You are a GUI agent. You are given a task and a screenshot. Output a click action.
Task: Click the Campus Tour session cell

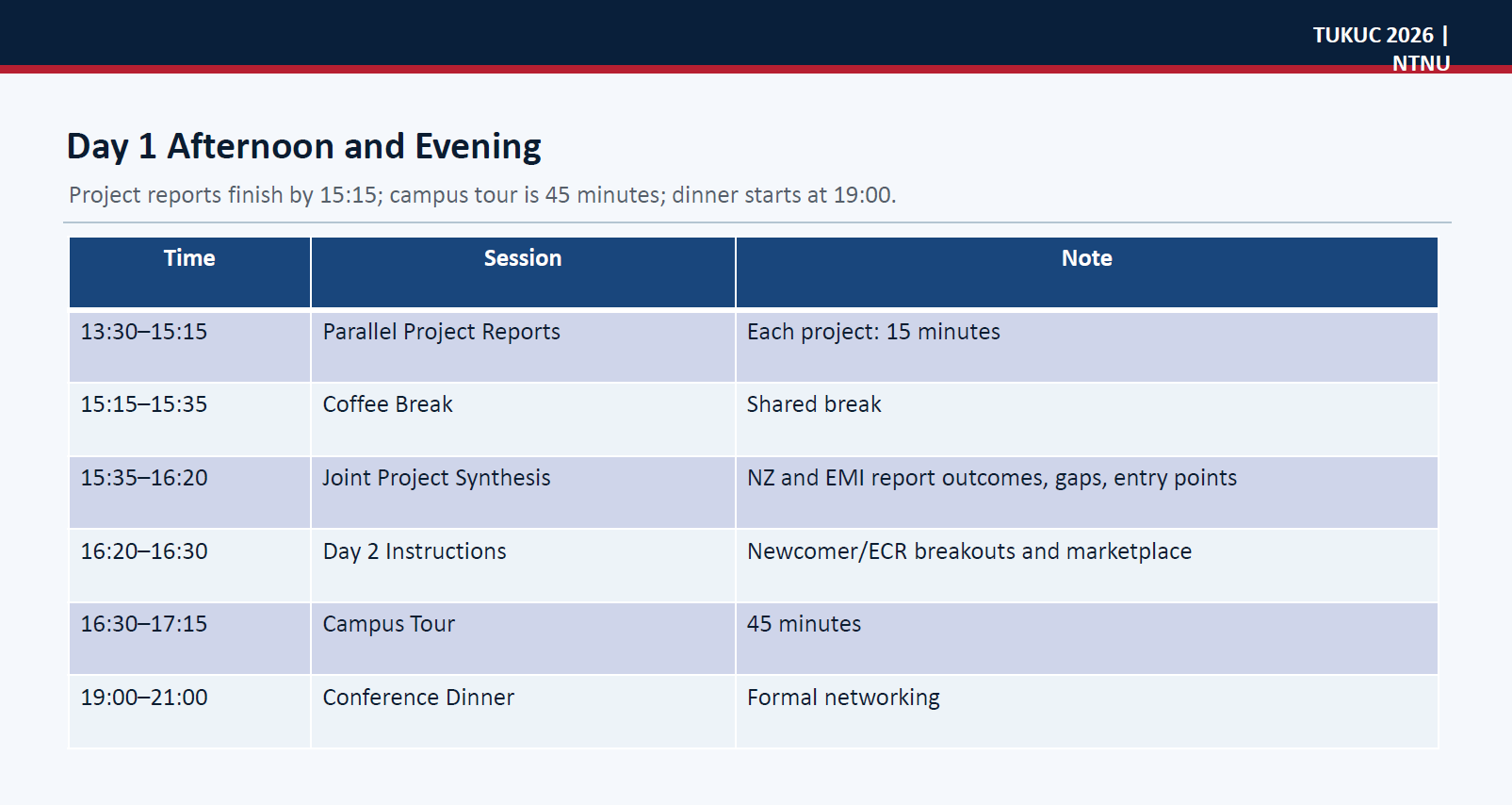coord(523,639)
